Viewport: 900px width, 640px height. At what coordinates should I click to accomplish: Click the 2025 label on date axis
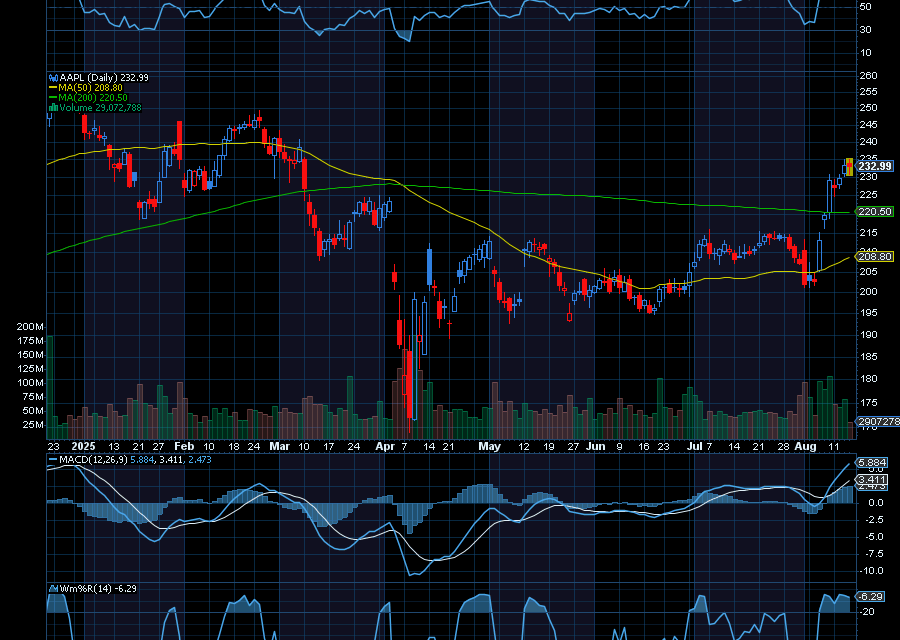click(83, 446)
